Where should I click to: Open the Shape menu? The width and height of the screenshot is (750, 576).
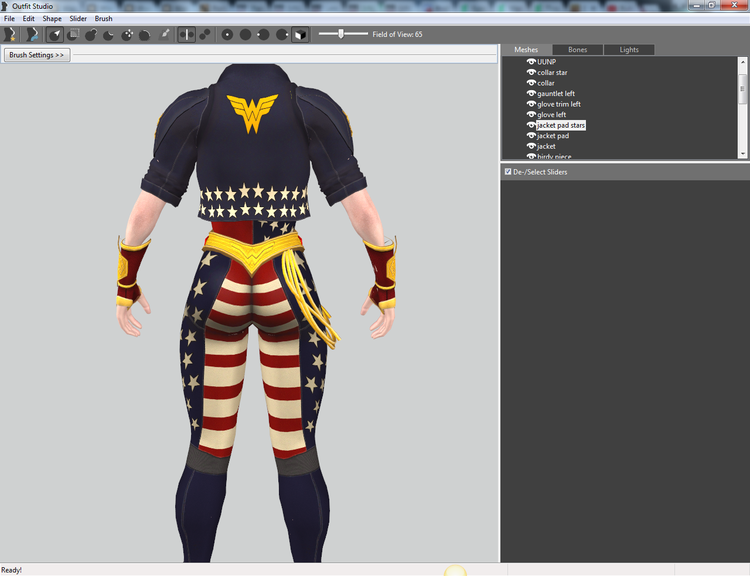[52, 19]
